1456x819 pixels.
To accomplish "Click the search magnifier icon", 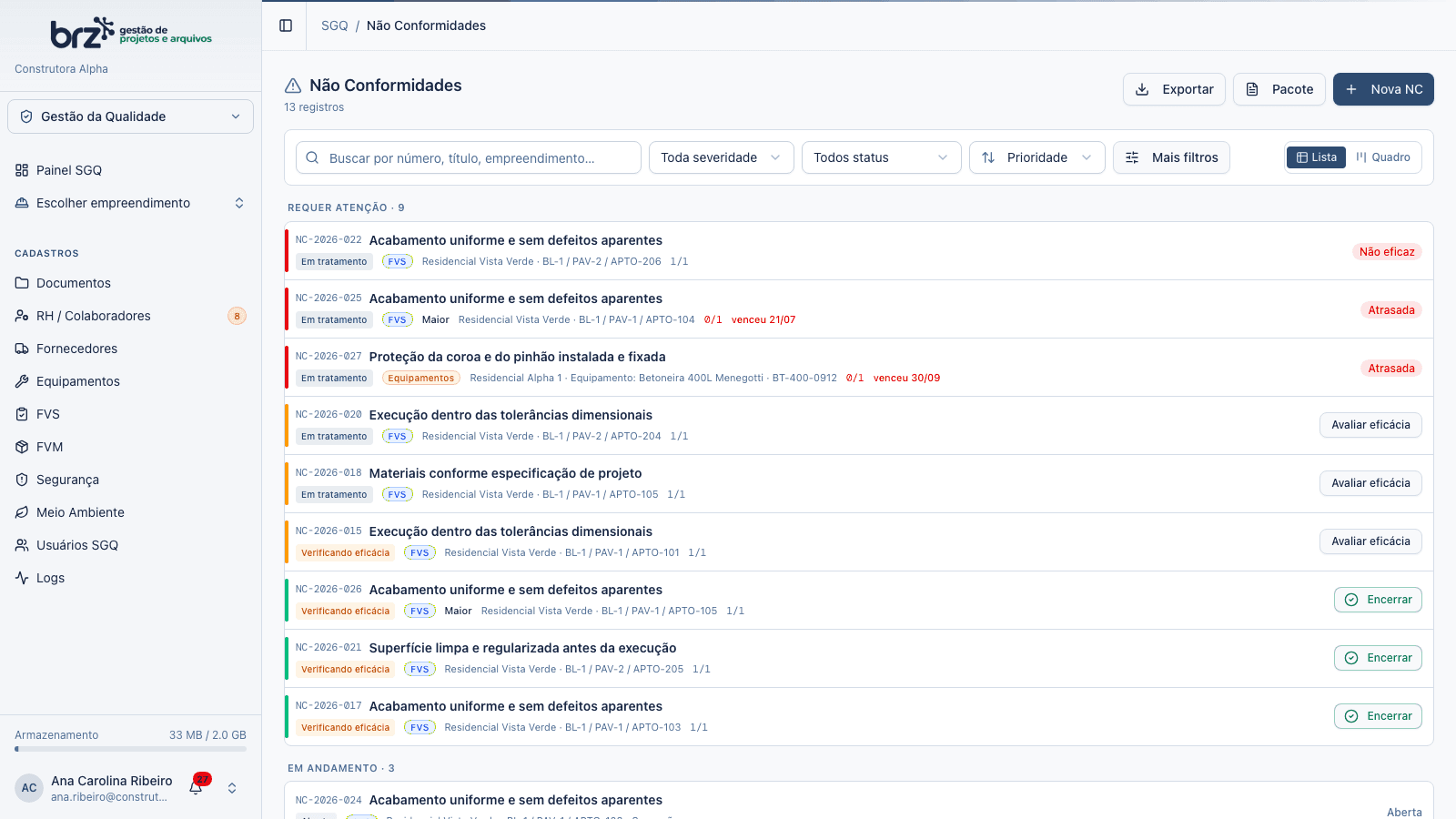I will coord(312,157).
